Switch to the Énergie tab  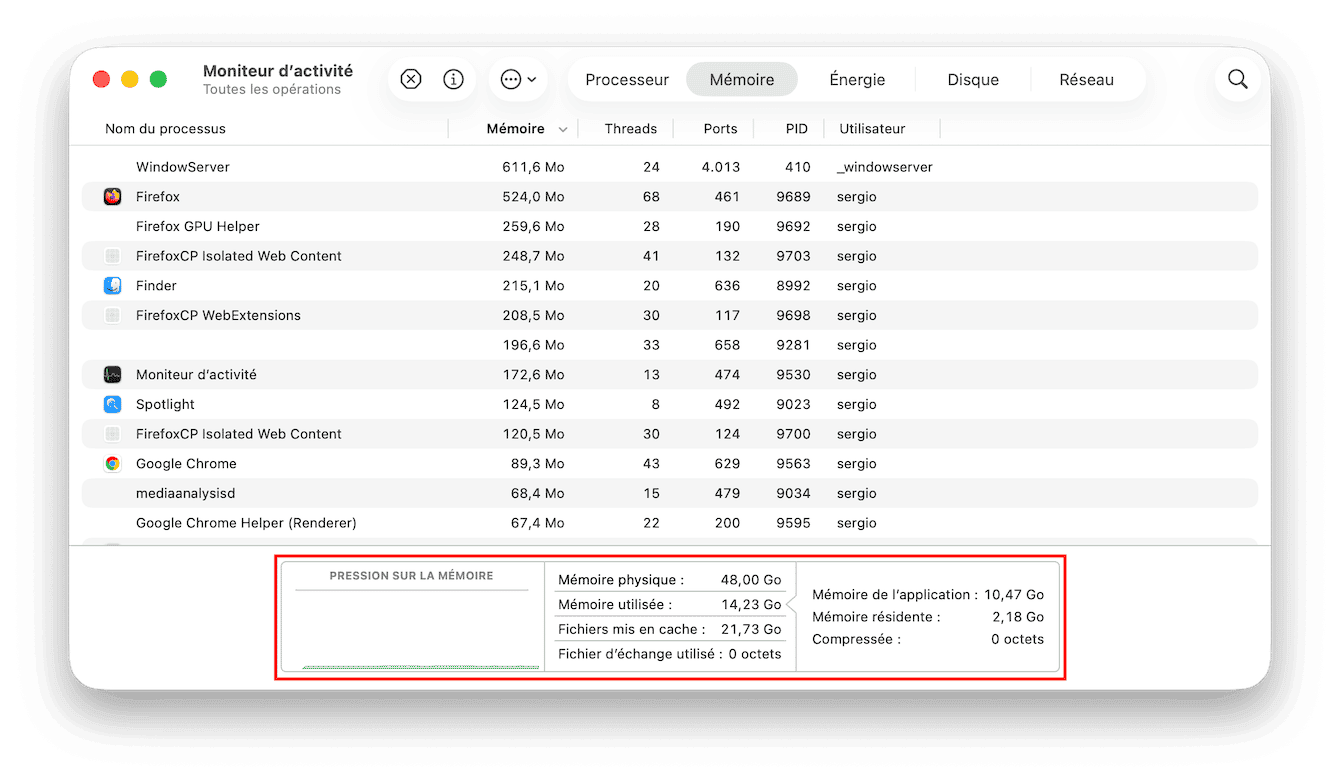857,80
